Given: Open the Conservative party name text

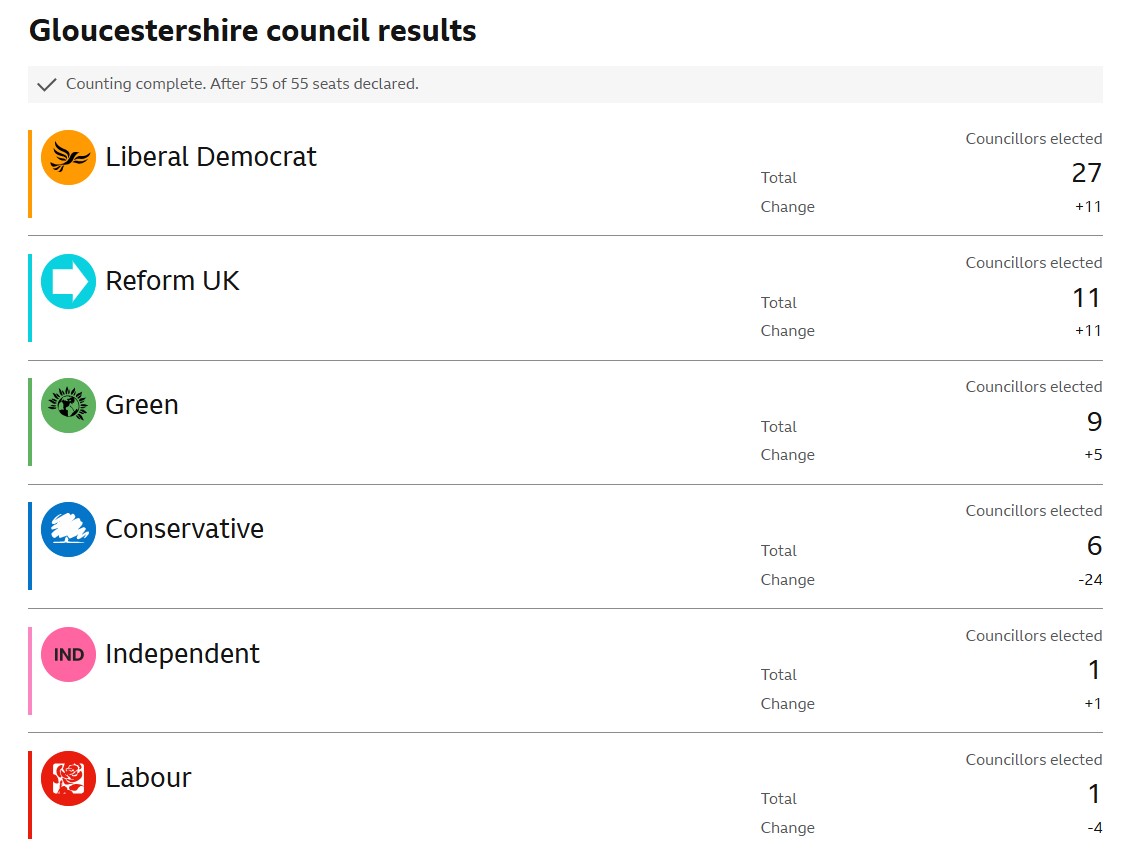Looking at the screenshot, I should 184,529.
